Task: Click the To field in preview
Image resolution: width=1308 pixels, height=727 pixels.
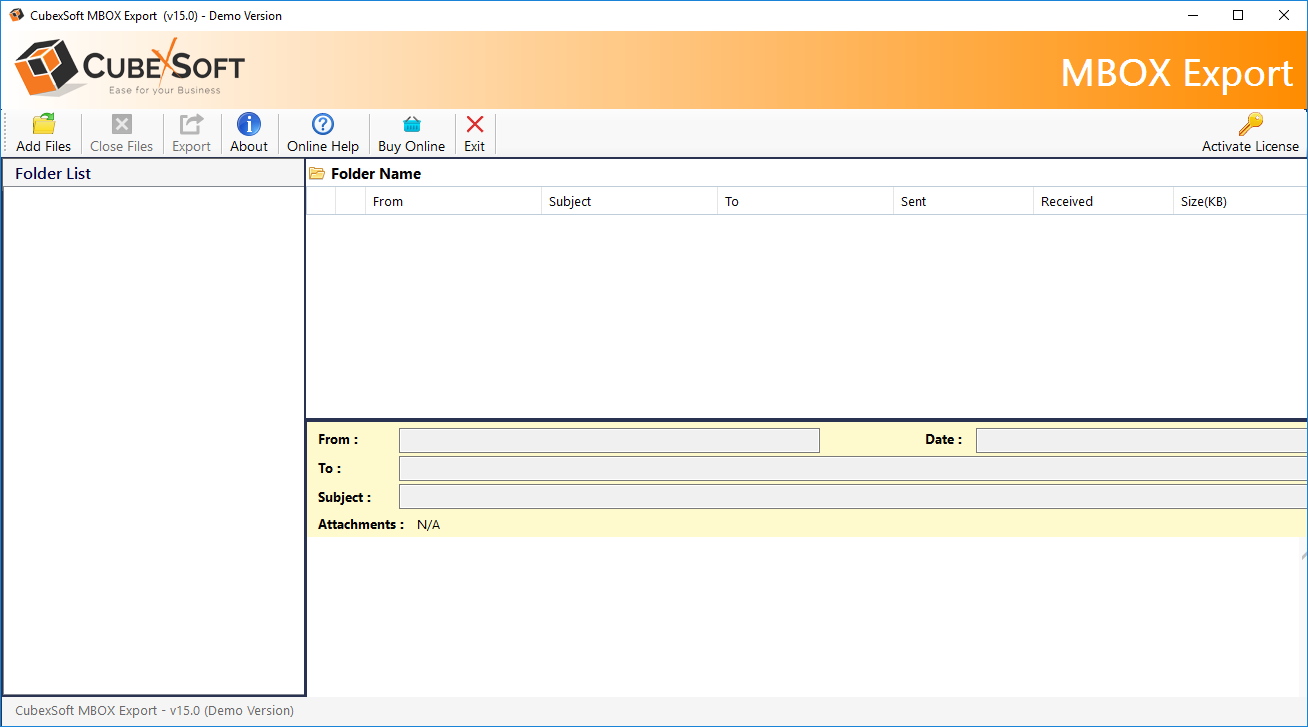Action: [853, 469]
